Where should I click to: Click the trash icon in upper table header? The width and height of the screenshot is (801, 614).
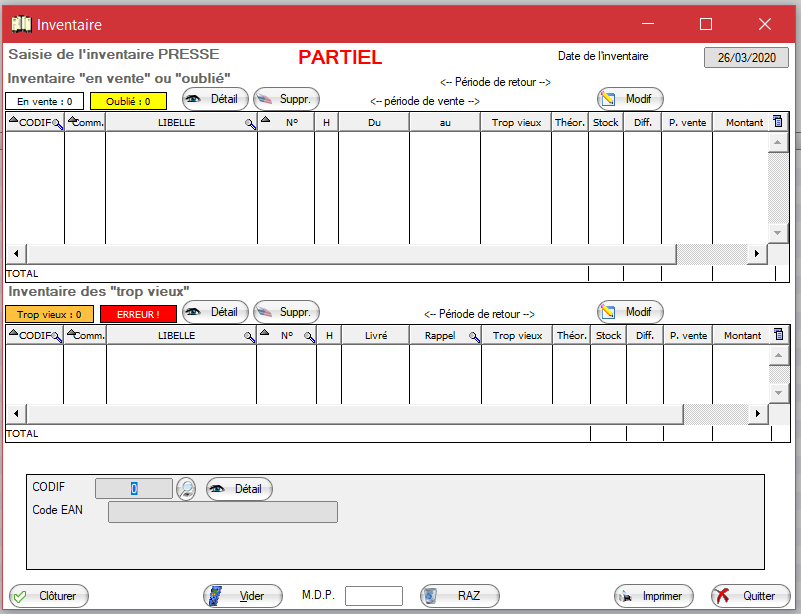779,122
